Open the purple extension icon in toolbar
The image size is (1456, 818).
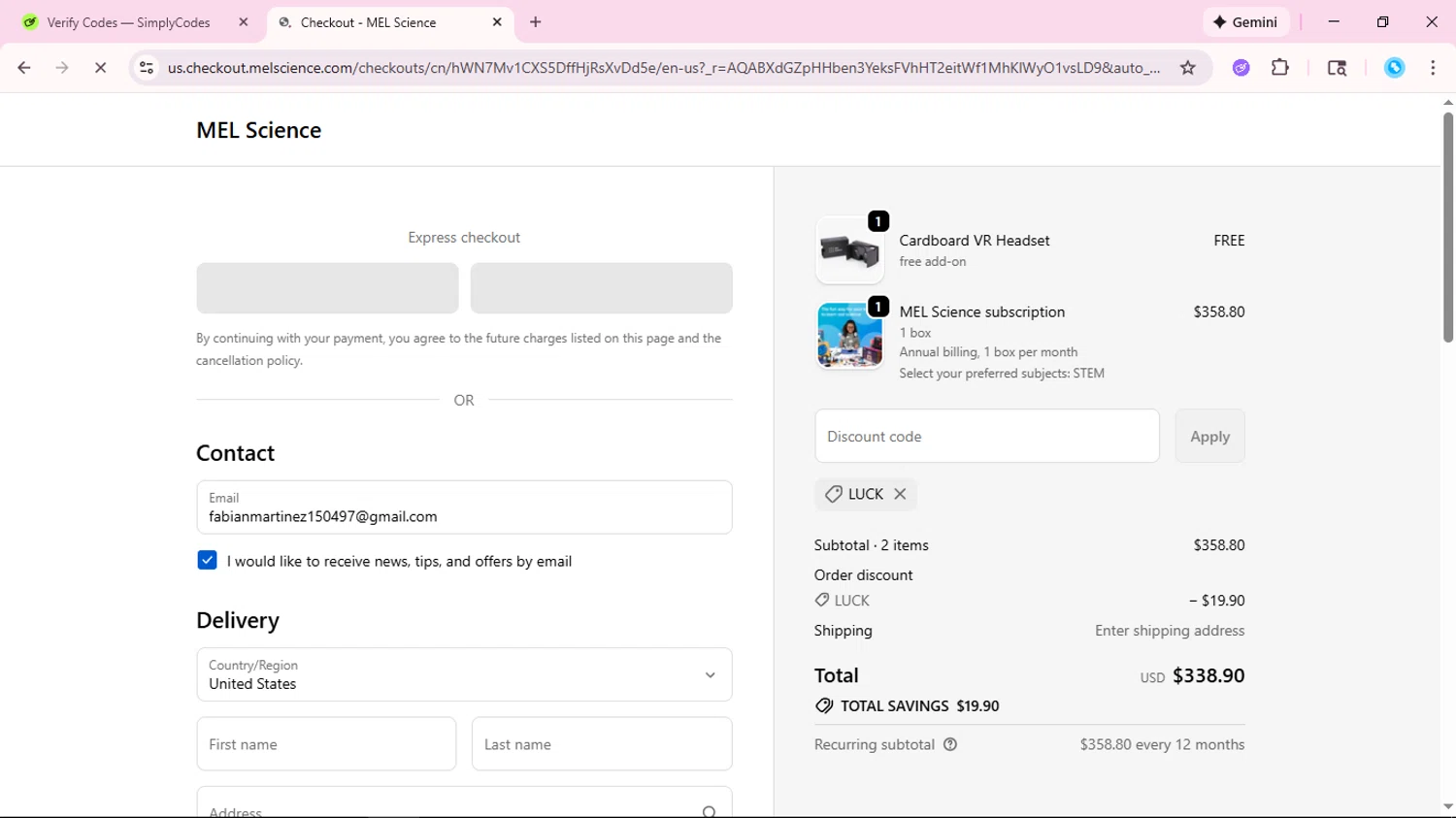pyautogui.click(x=1241, y=68)
